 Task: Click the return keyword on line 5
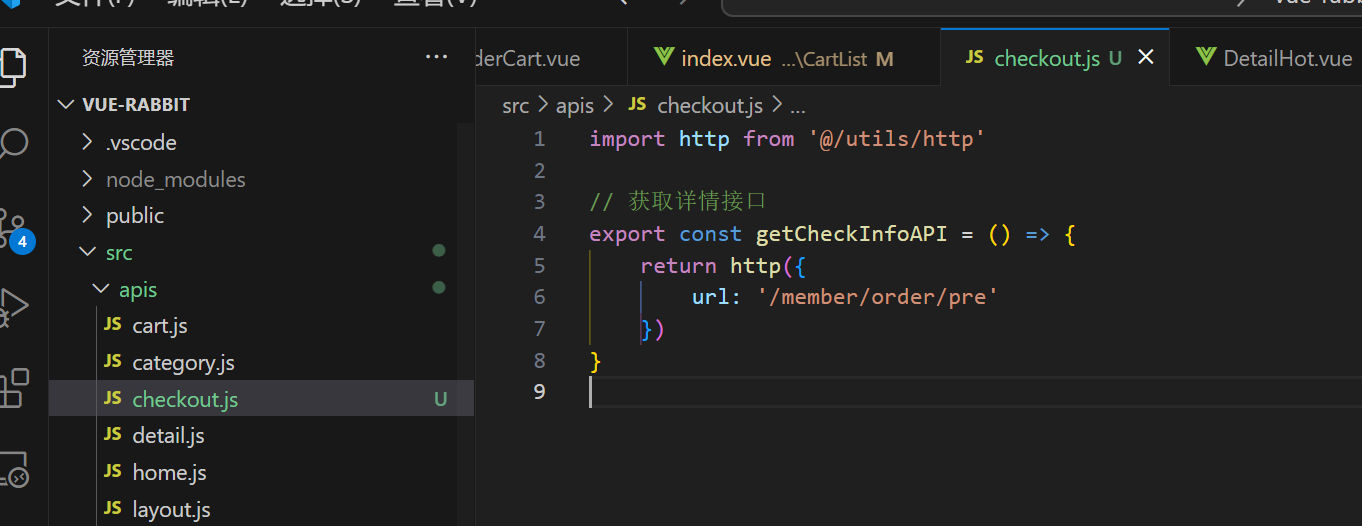[x=679, y=266]
